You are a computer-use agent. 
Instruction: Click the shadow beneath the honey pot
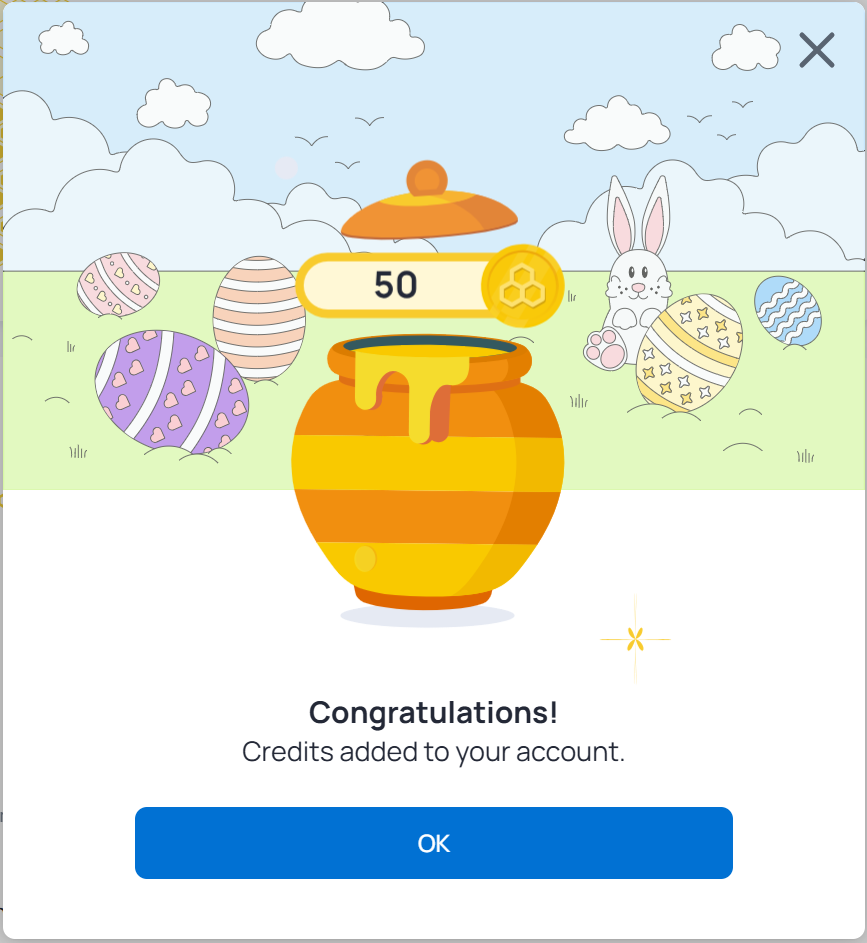click(x=427, y=615)
